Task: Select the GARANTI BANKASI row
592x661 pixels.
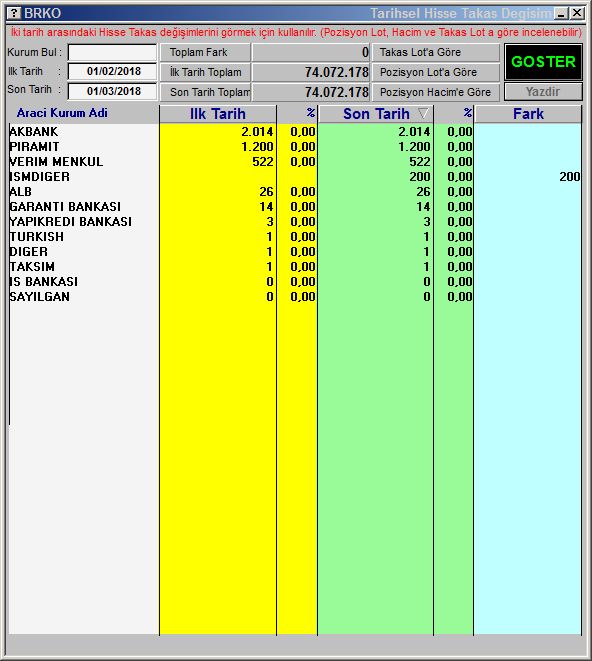Action: coord(295,207)
